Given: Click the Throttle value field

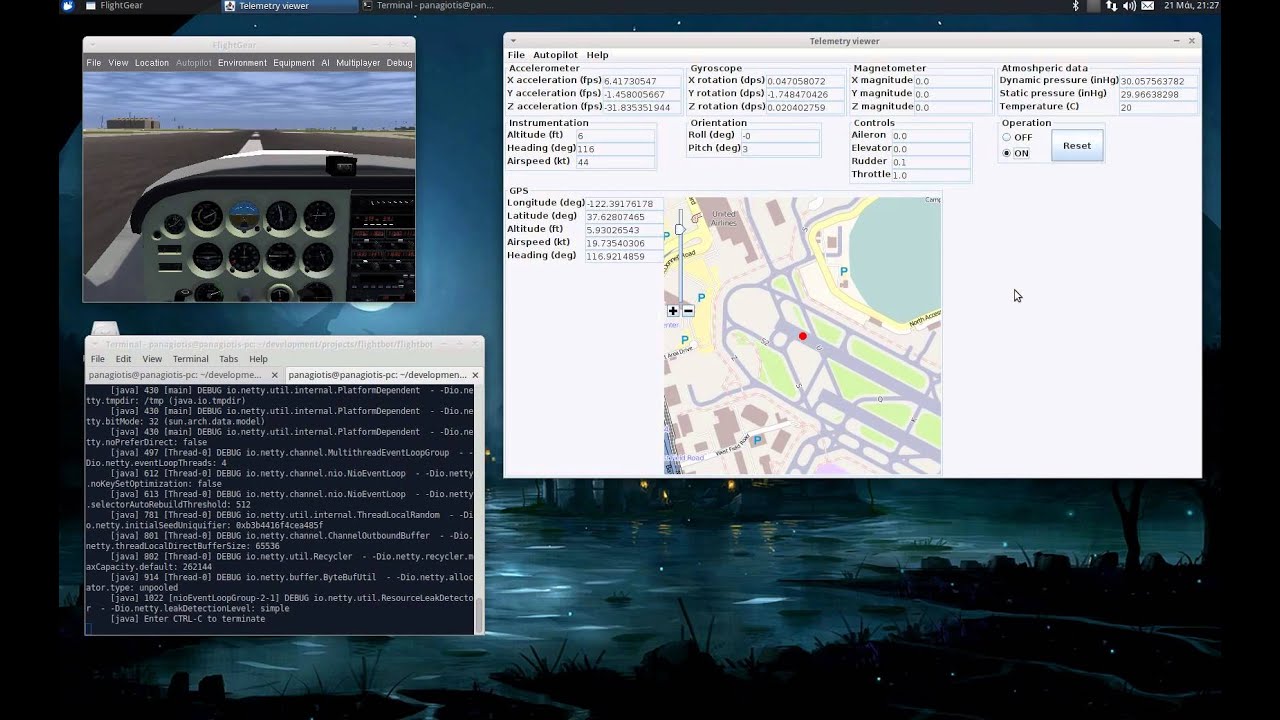Looking at the screenshot, I should 930,175.
